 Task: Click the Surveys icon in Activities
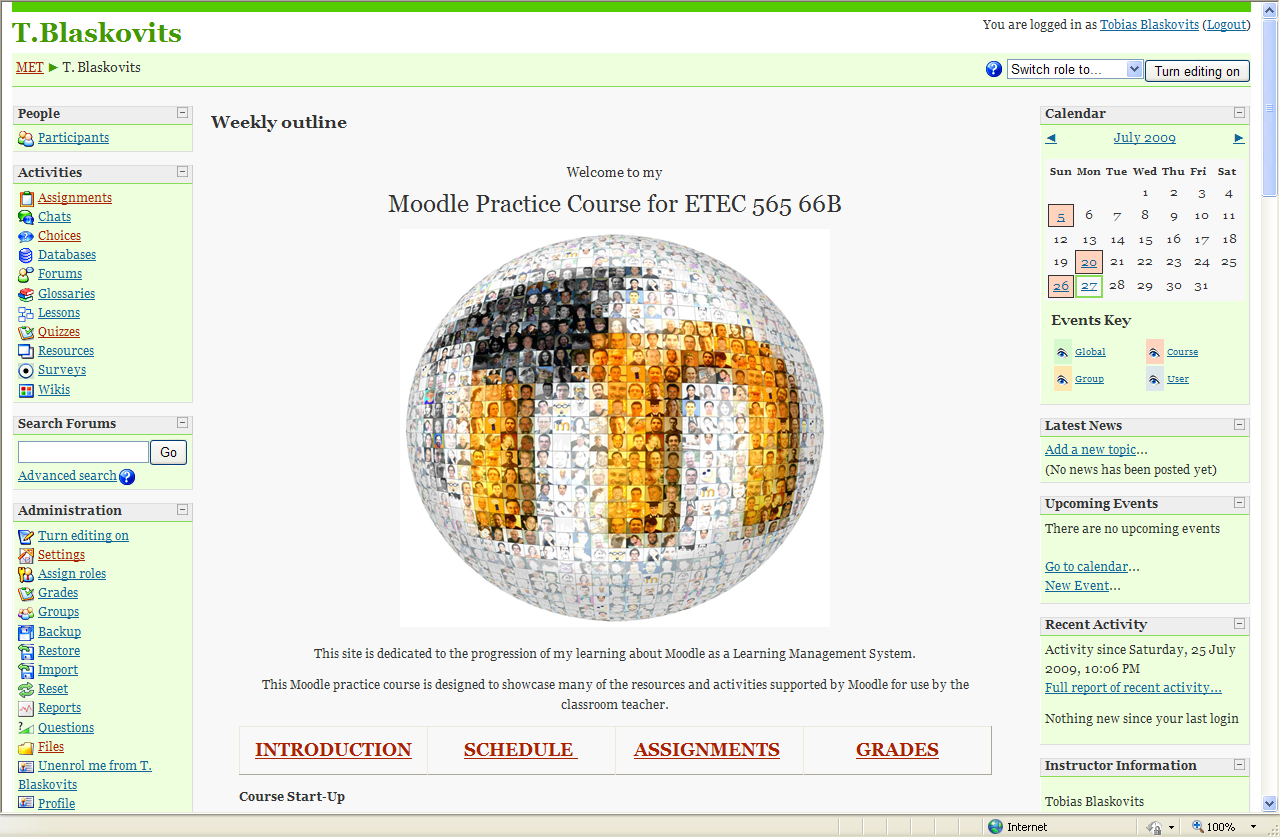(26, 370)
